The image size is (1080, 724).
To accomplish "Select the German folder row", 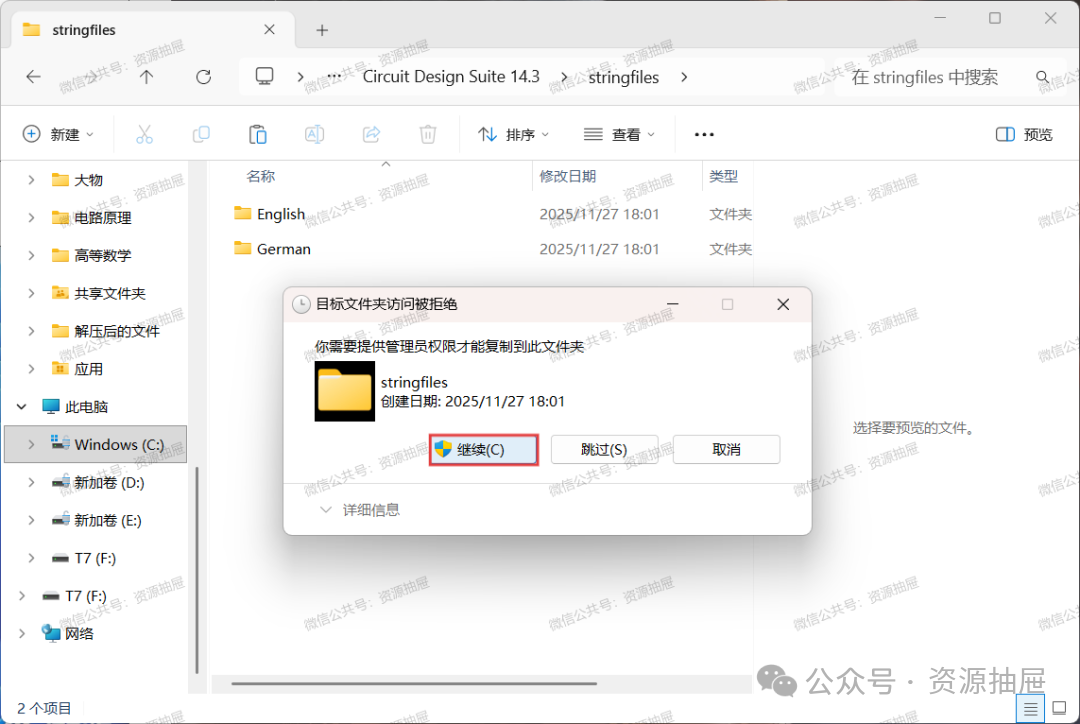I will (491, 249).
